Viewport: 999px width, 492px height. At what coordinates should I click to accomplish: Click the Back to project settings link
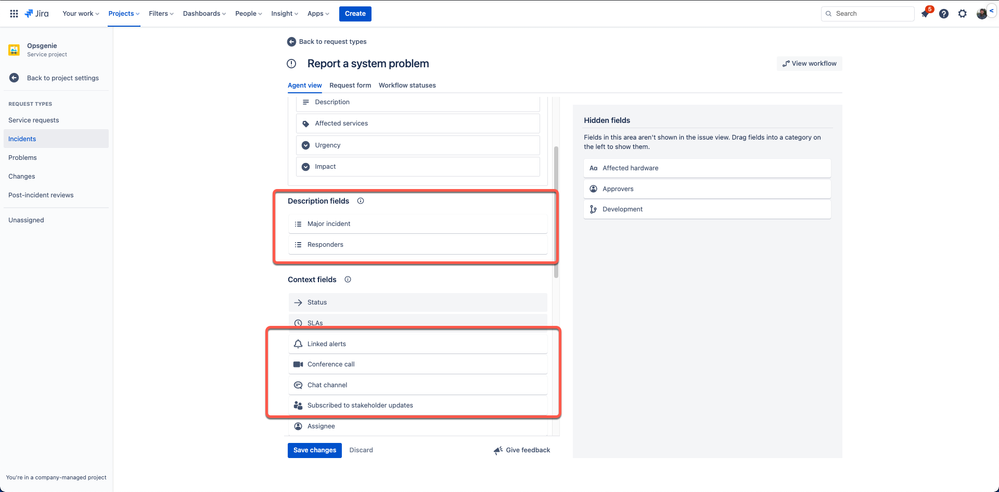point(62,78)
